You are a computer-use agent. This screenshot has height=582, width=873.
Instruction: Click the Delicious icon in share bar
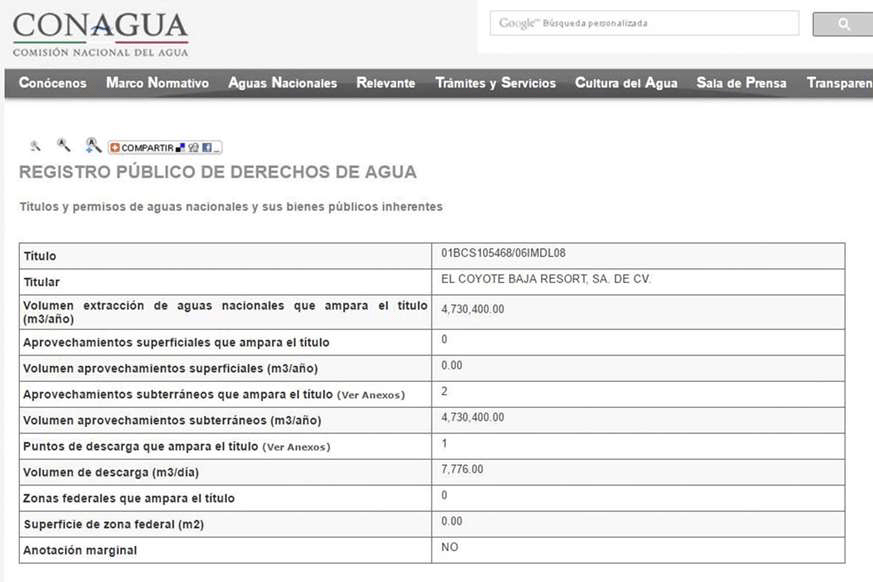tap(181, 147)
